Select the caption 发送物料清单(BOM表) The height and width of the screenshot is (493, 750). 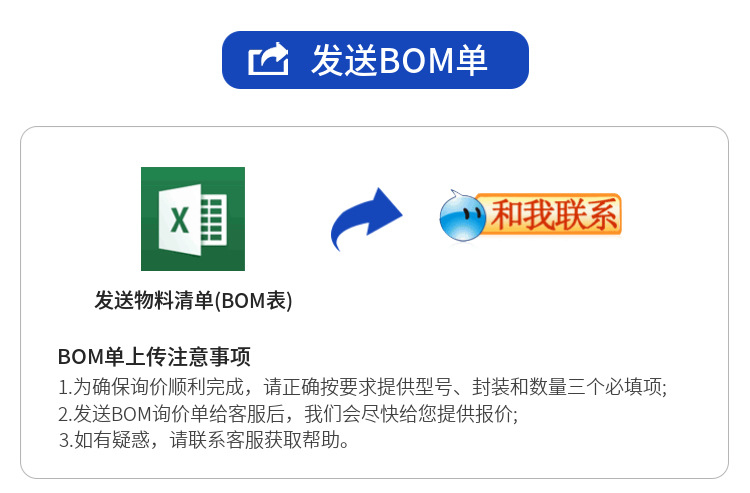(193, 301)
